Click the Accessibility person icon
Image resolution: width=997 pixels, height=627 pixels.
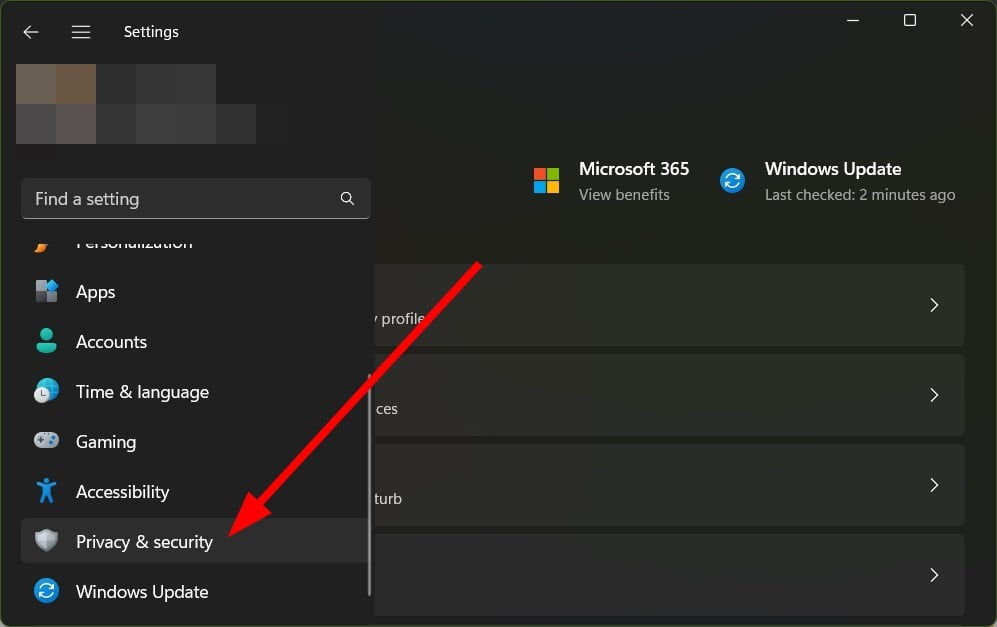tap(46, 491)
